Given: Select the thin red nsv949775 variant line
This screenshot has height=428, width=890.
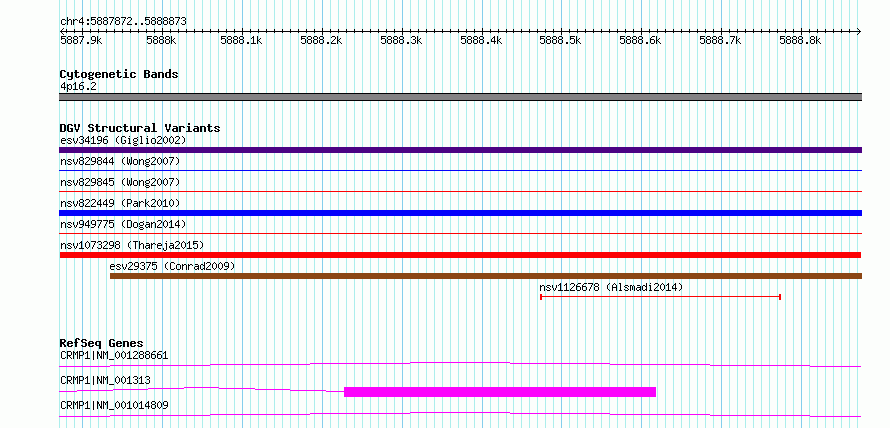Looking at the screenshot, I should pos(460,233).
